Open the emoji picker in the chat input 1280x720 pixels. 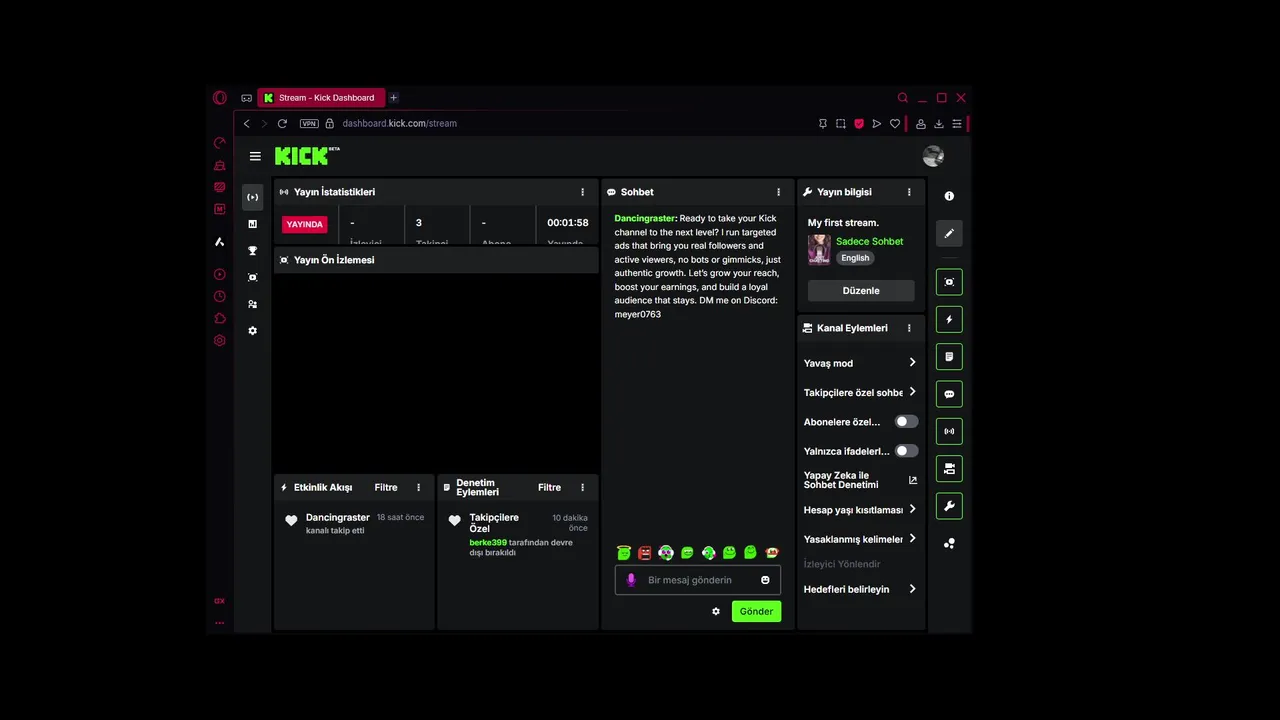(765, 580)
